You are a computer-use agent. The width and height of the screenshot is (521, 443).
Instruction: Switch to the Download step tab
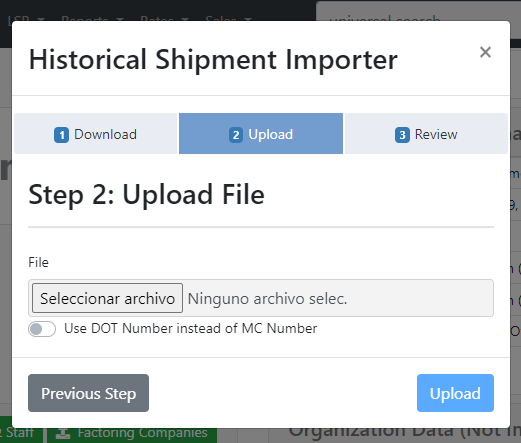tap(95, 134)
